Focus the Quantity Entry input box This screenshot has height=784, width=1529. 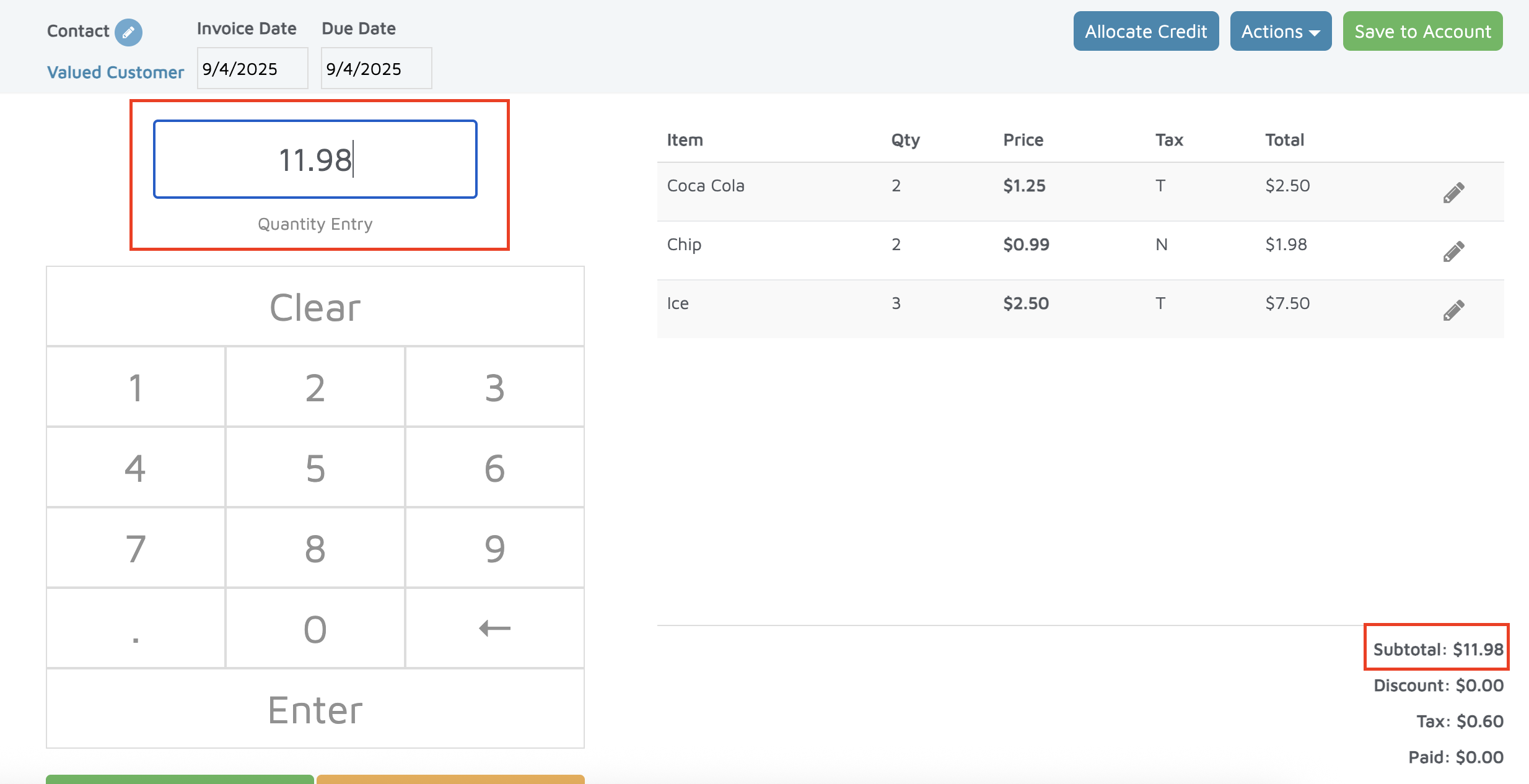coord(315,160)
